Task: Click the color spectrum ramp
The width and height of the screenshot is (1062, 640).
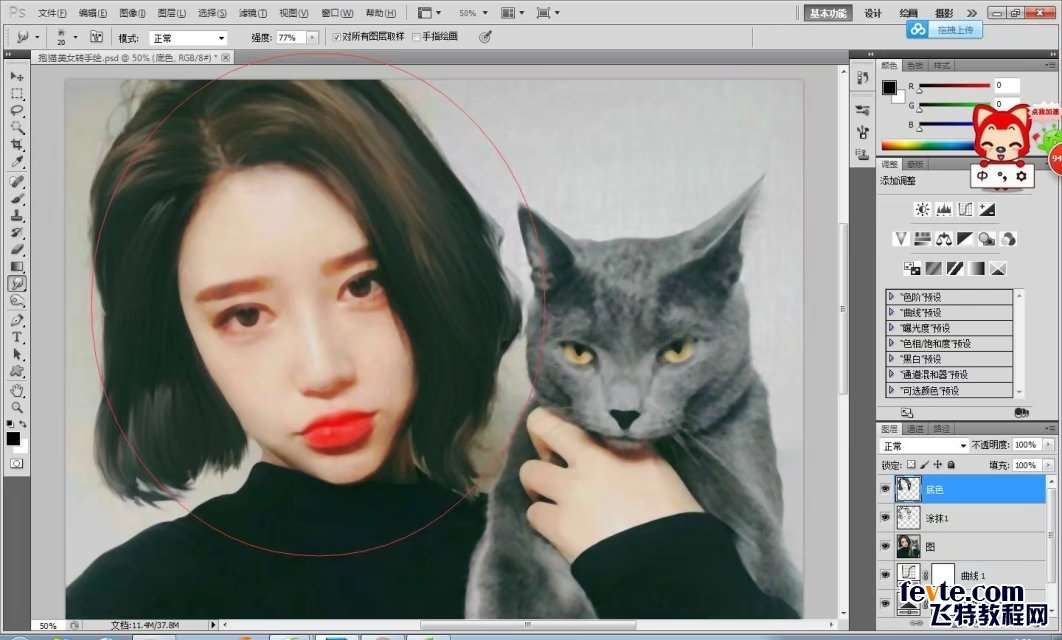Action: click(928, 145)
